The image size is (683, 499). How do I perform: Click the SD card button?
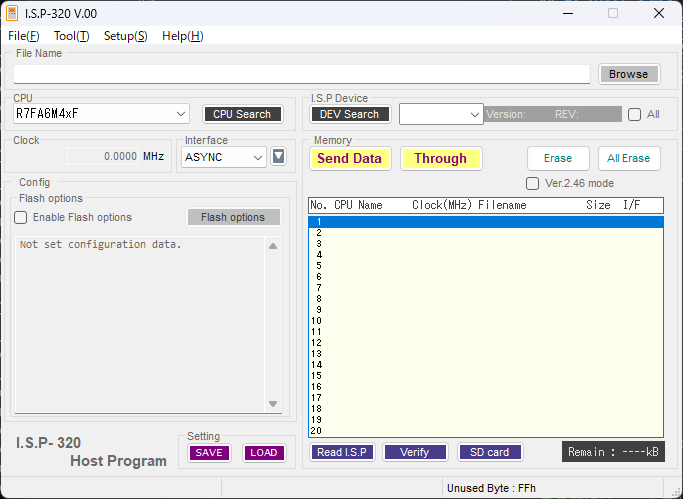[490, 452]
